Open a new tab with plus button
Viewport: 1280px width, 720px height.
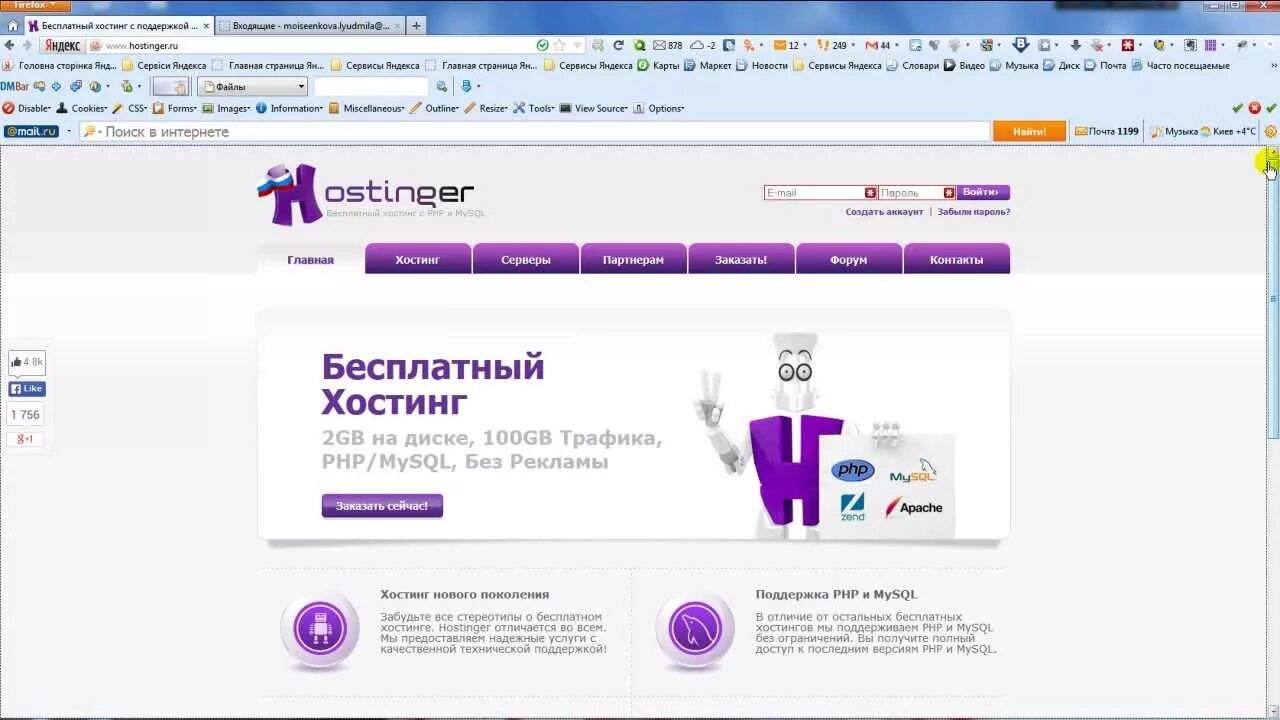point(416,26)
